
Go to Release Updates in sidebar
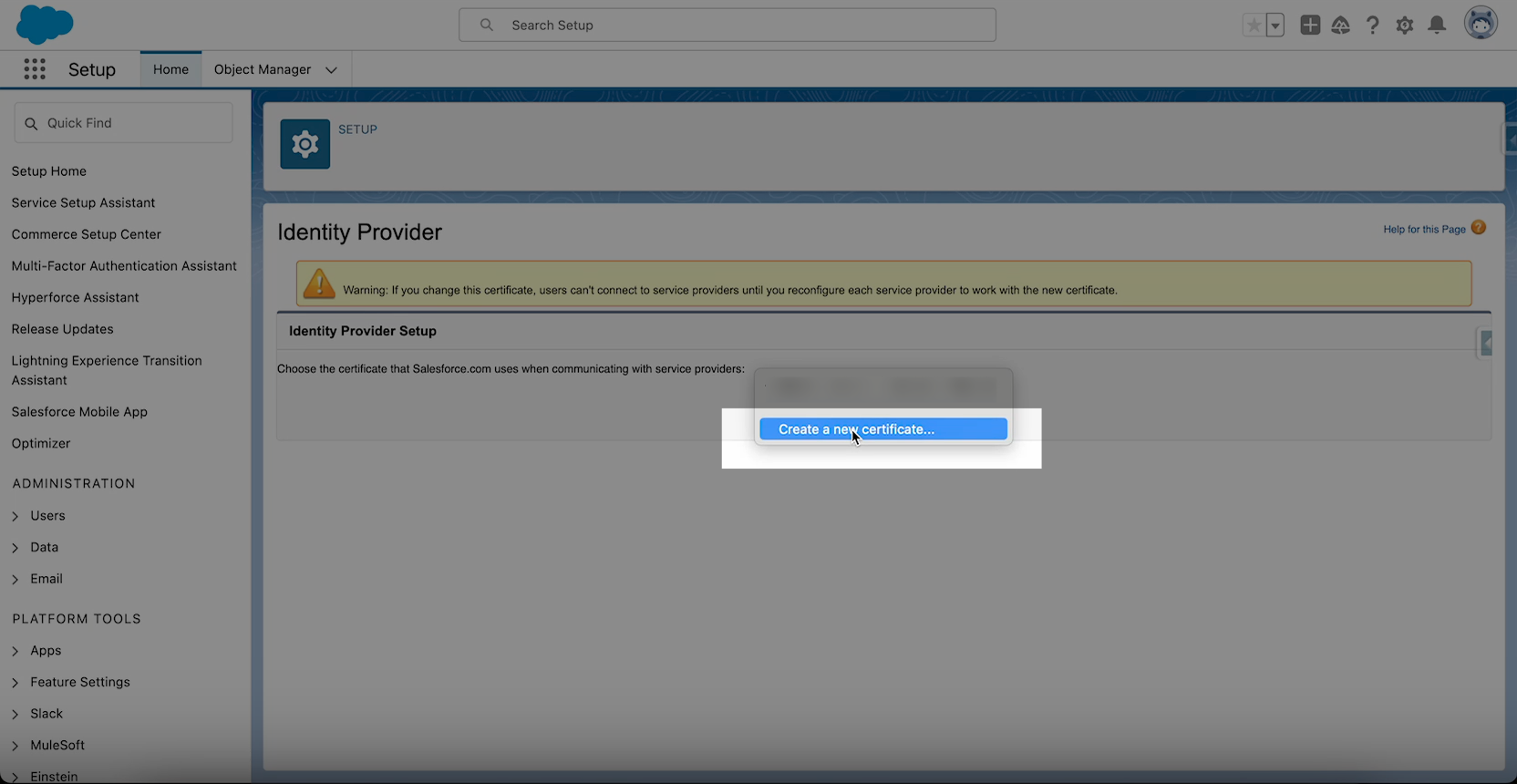pyautogui.click(x=62, y=329)
